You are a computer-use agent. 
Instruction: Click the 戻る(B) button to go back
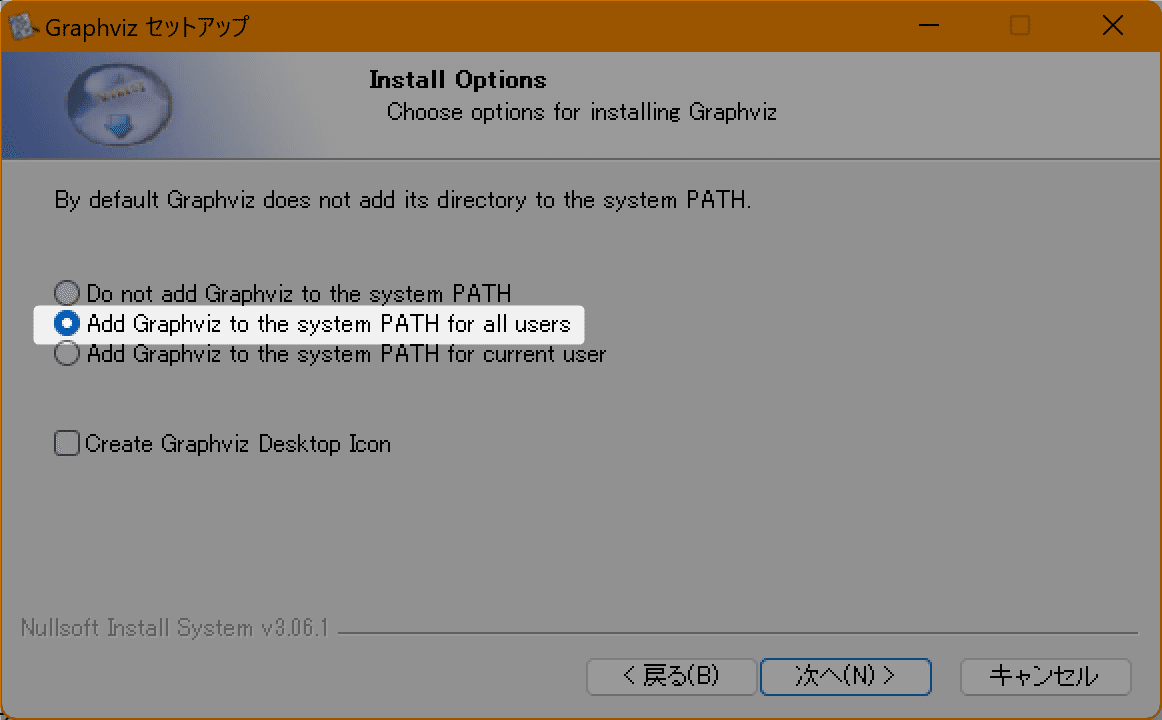click(671, 677)
